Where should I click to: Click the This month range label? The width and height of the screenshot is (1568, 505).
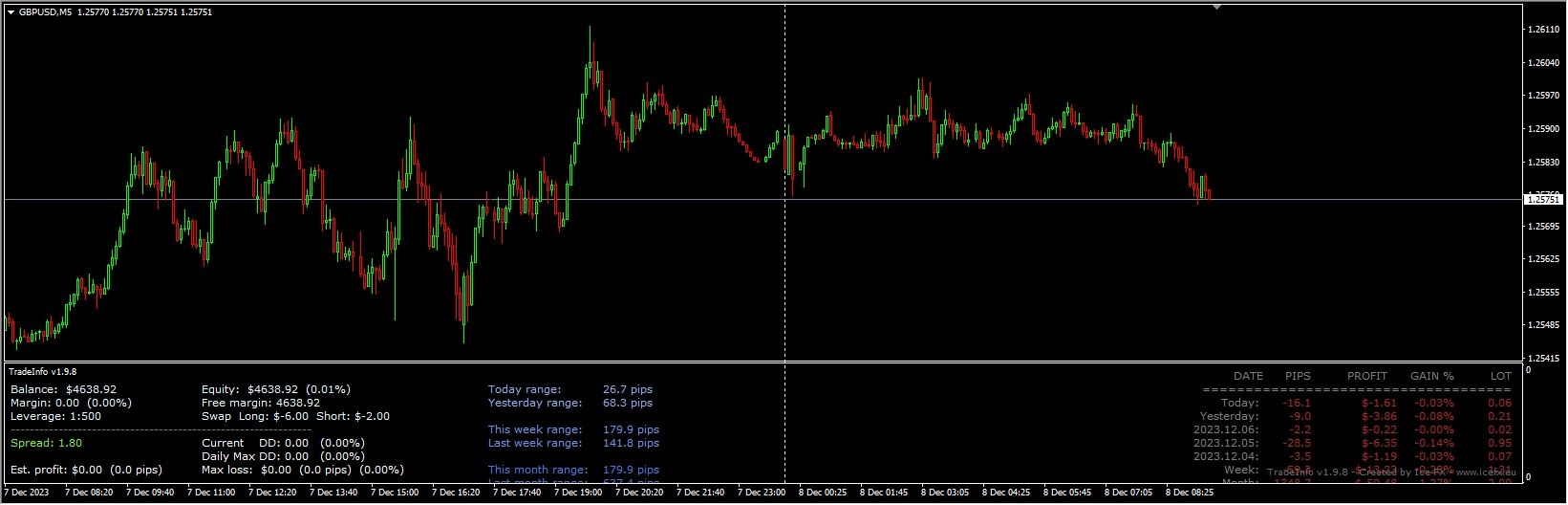tap(538, 471)
